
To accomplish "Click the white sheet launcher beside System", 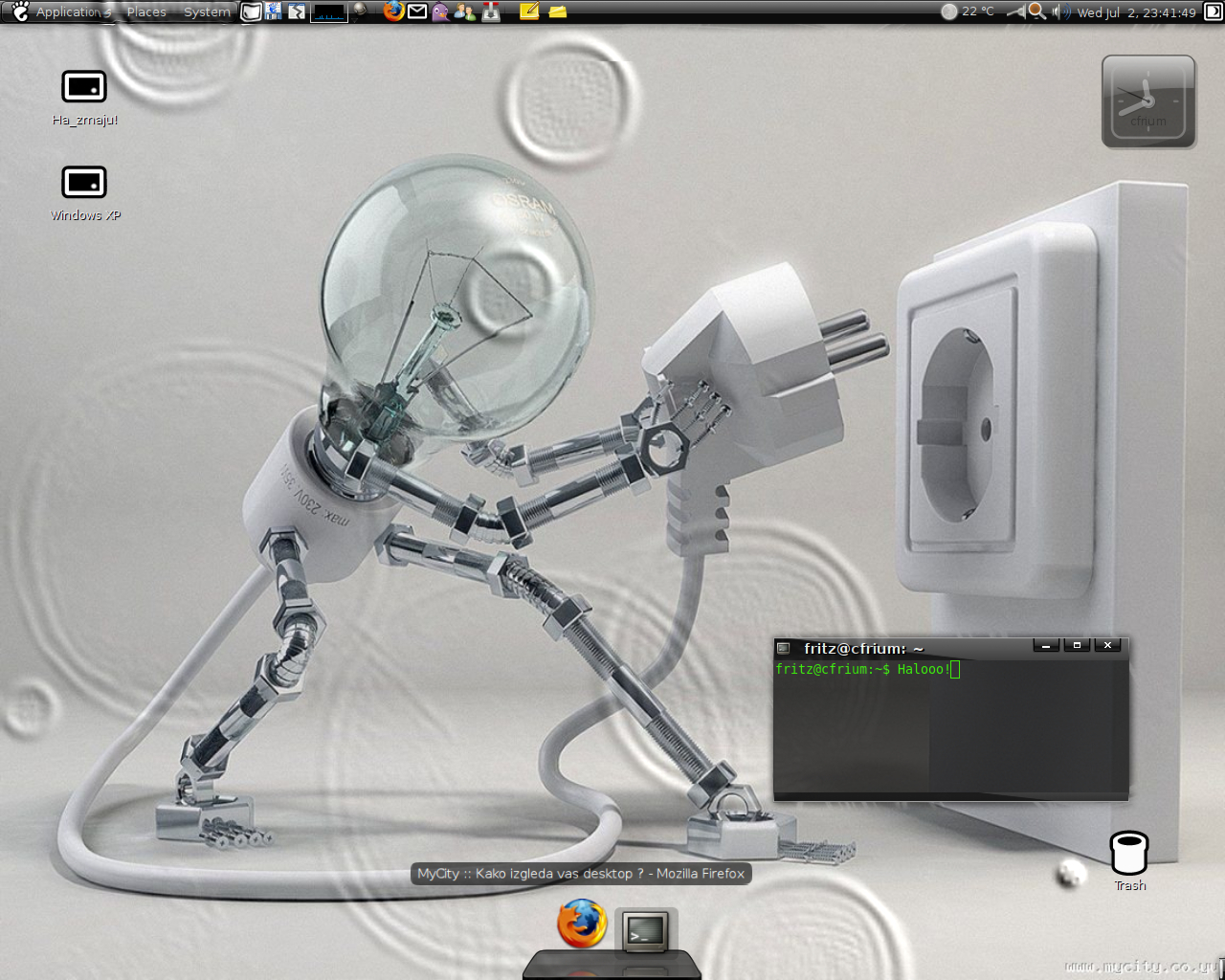I will click(x=251, y=11).
